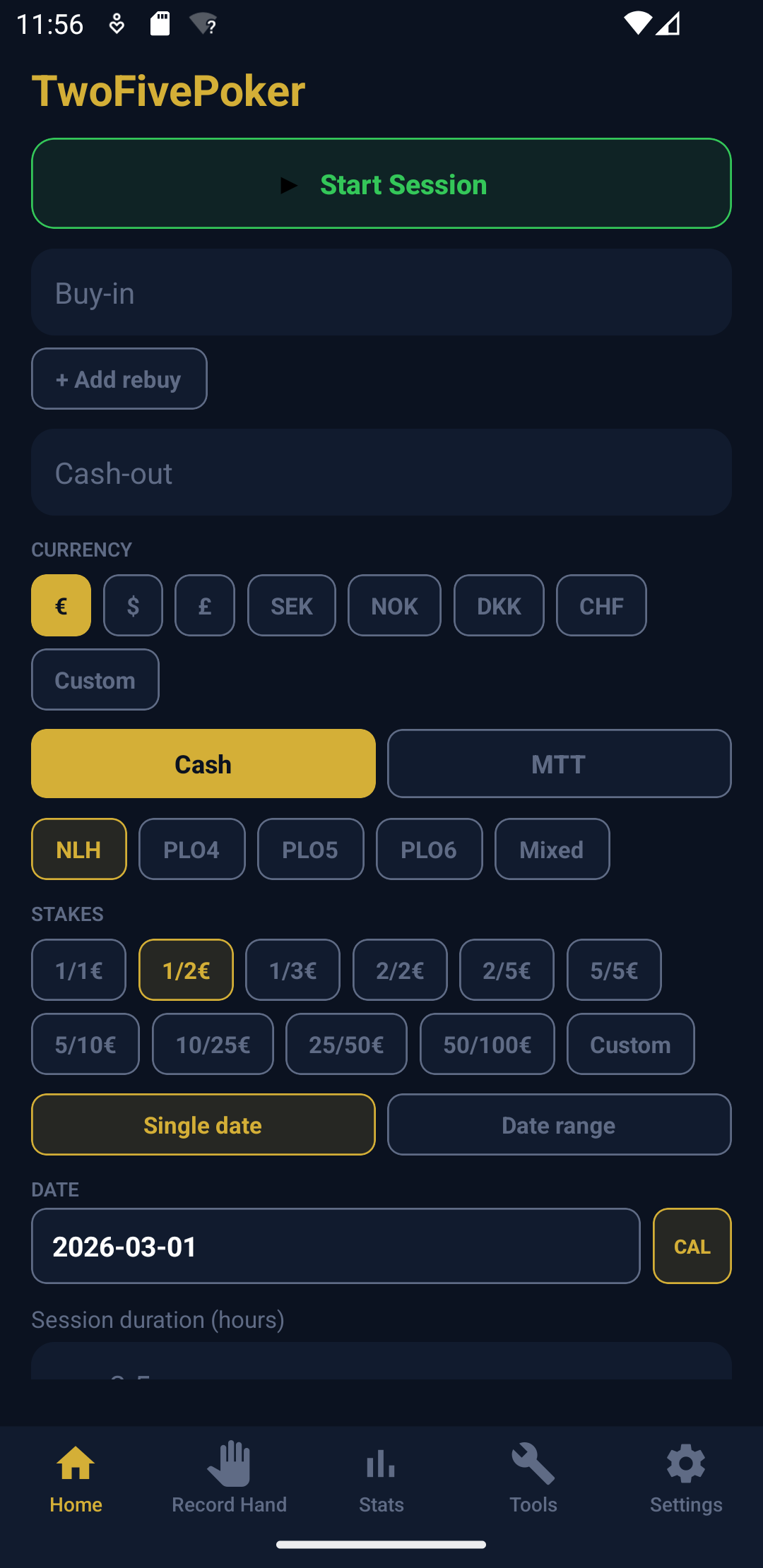The image size is (763, 1568).
Task: Open Settings gear icon
Action: [686, 1463]
